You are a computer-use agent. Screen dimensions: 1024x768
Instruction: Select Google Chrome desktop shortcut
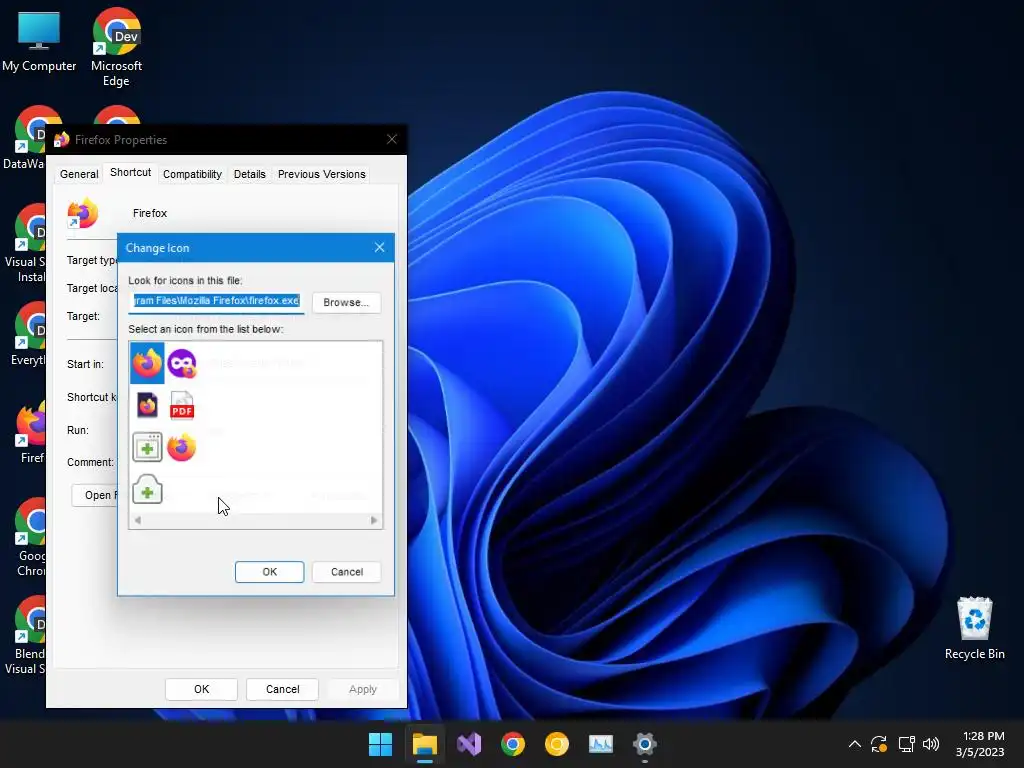pyautogui.click(x=31, y=537)
